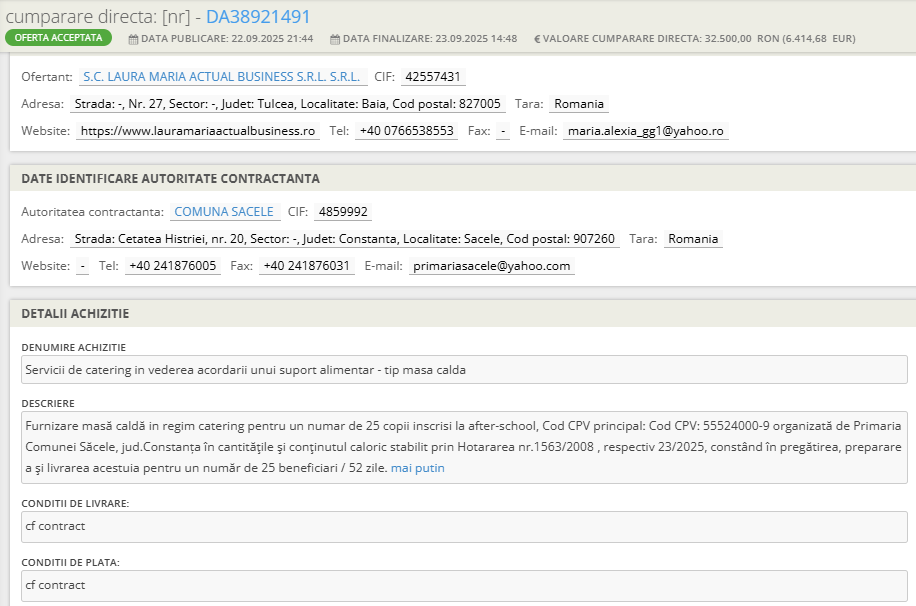Click the CONDITII DE LIVRARE field
Image resolution: width=916 pixels, height=606 pixels.
[x=464, y=527]
